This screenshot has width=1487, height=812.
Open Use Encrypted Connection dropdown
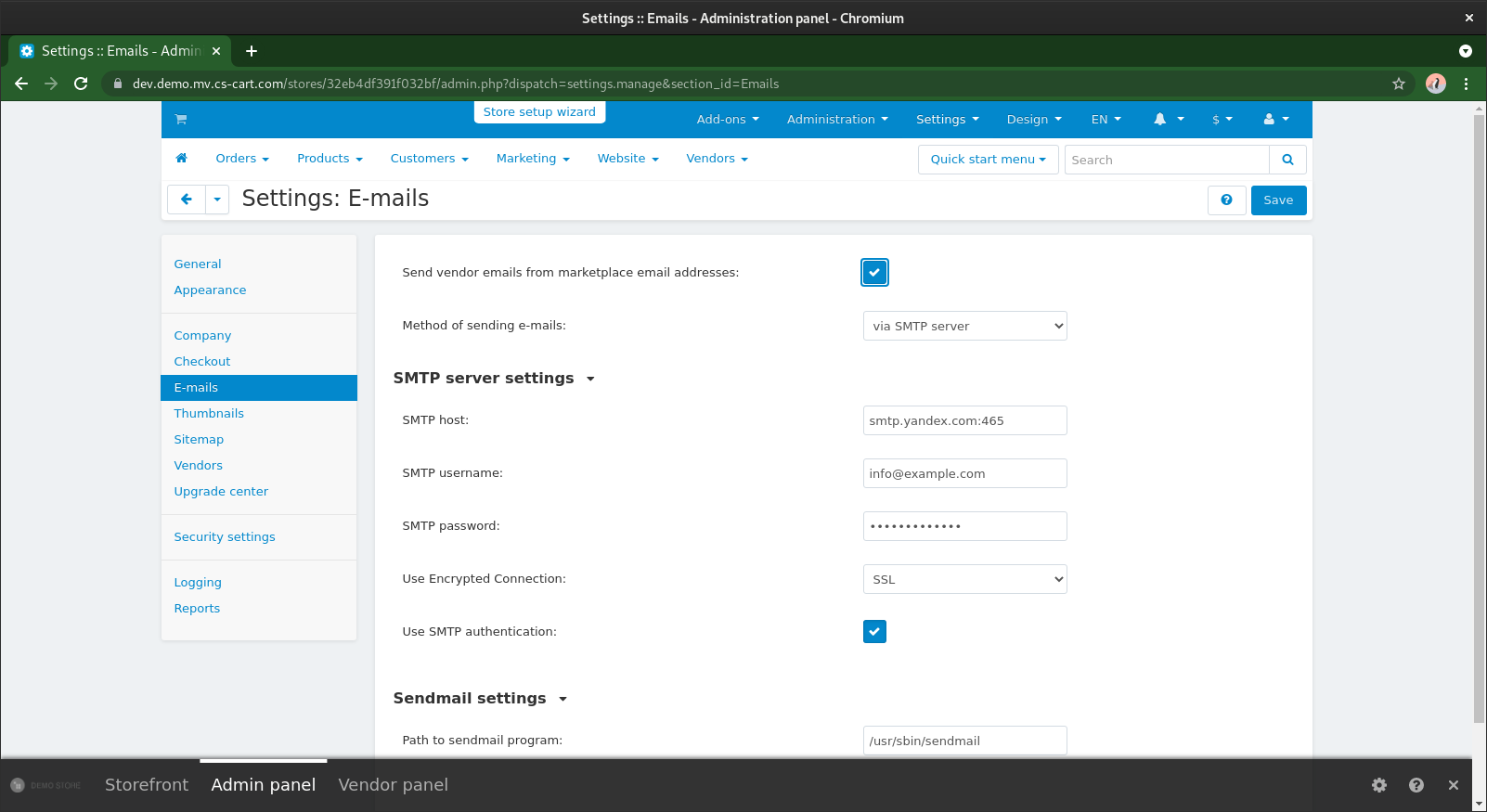(x=965, y=579)
